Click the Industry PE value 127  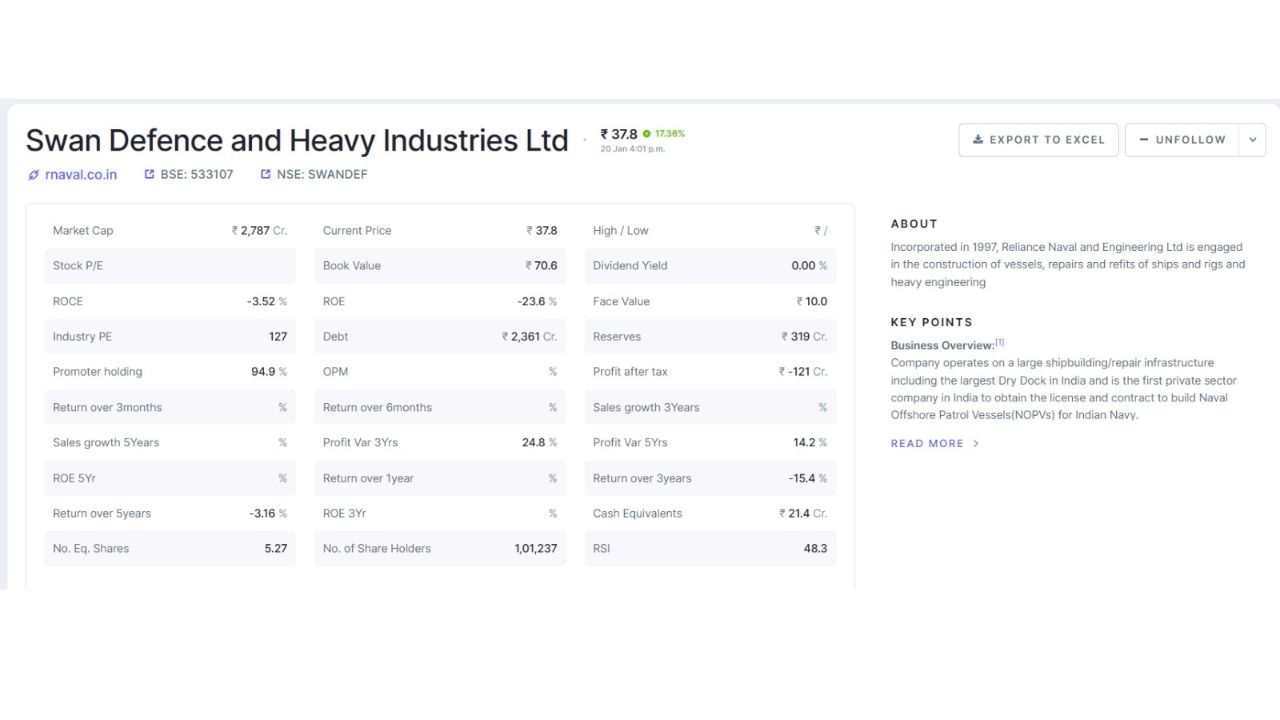(x=278, y=336)
